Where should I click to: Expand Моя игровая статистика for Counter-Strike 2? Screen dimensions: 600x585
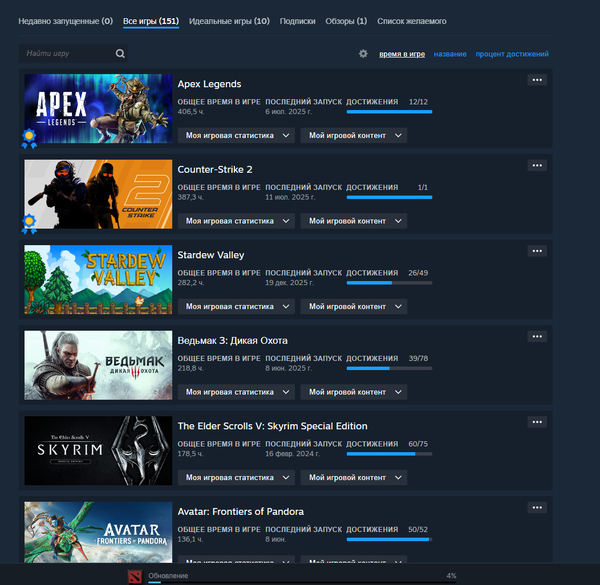click(236, 221)
